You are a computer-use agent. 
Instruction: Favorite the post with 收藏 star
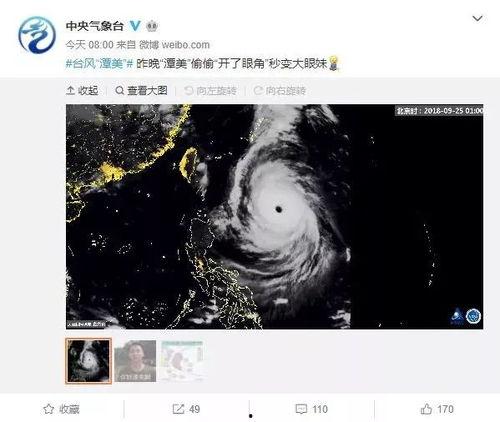(62, 409)
